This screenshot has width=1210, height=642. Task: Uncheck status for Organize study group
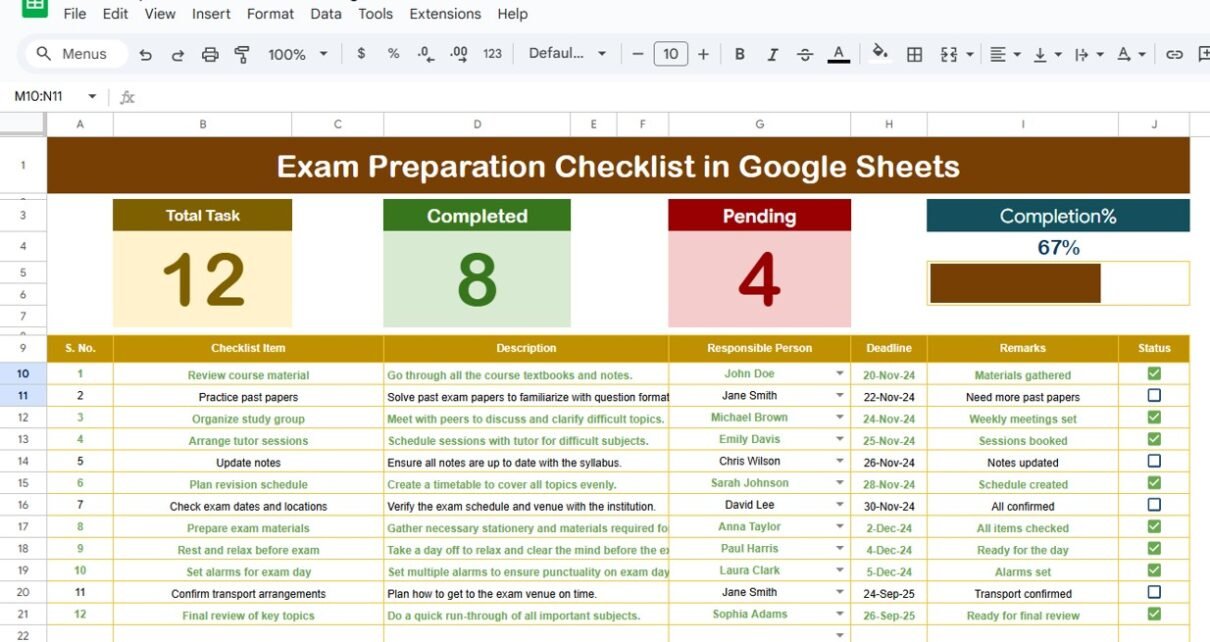coord(1154,417)
